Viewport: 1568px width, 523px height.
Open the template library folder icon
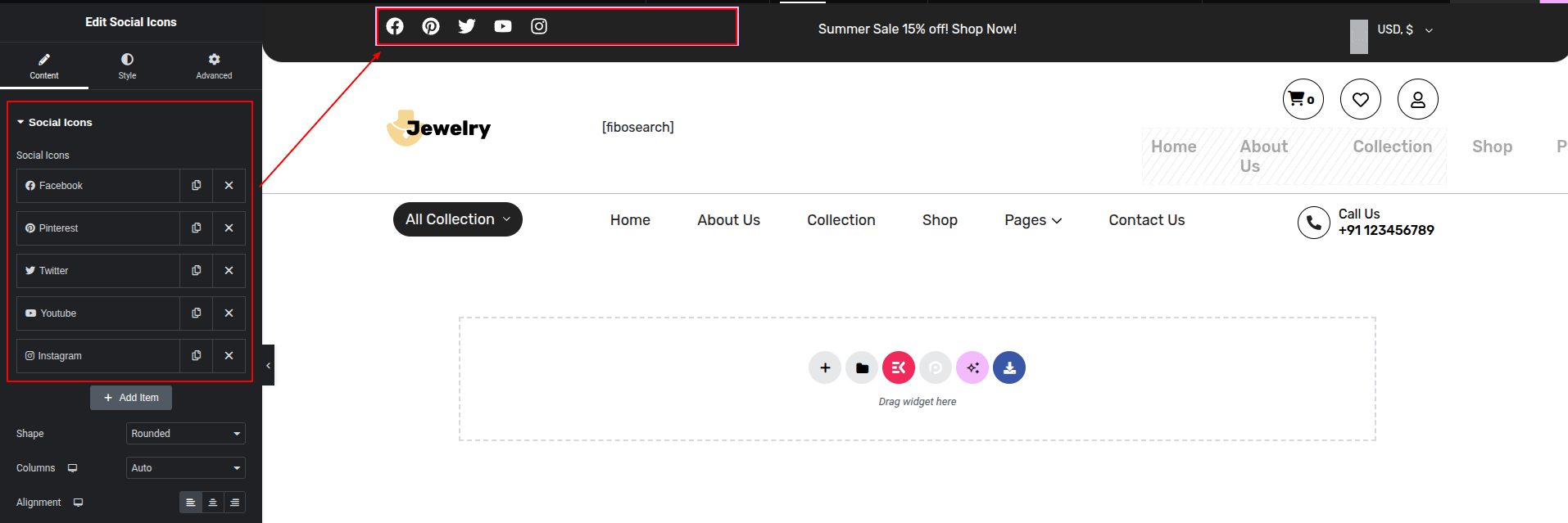point(862,367)
